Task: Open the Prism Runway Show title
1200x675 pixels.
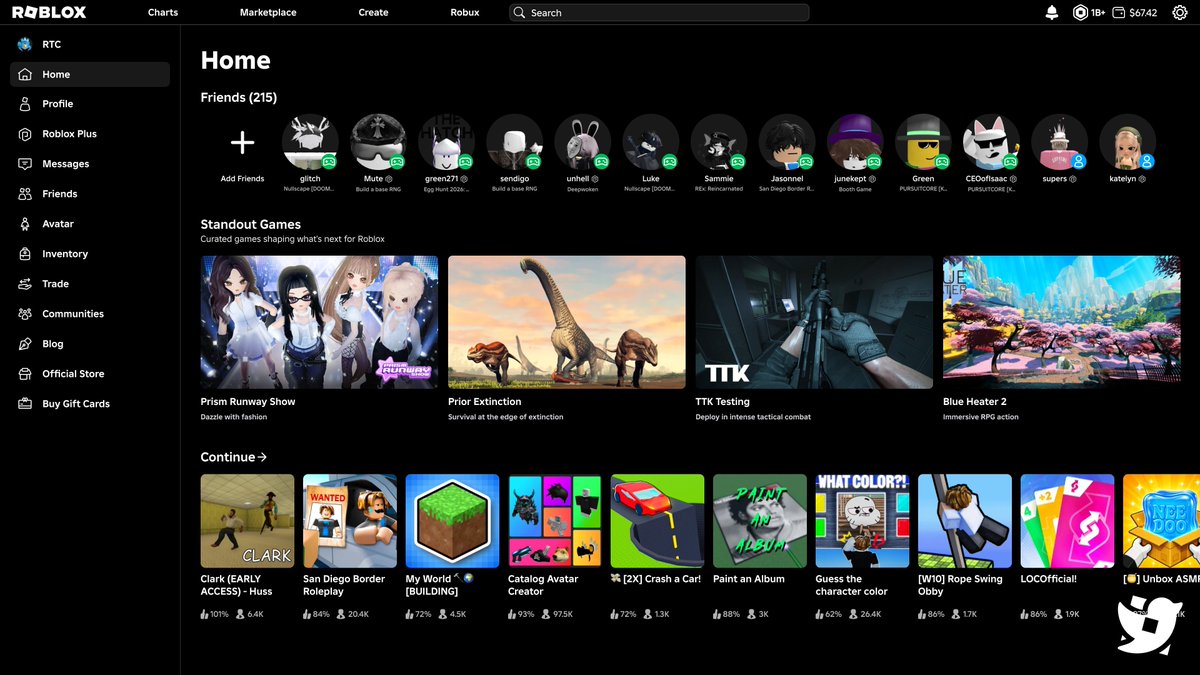Action: (x=248, y=402)
